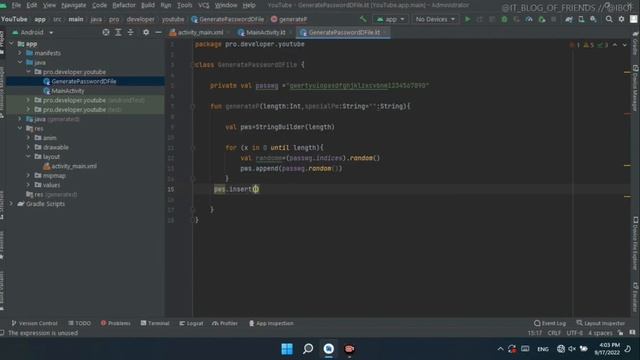The image size is (640, 360).
Task: Open the Refactor menu
Action: tap(124, 5)
